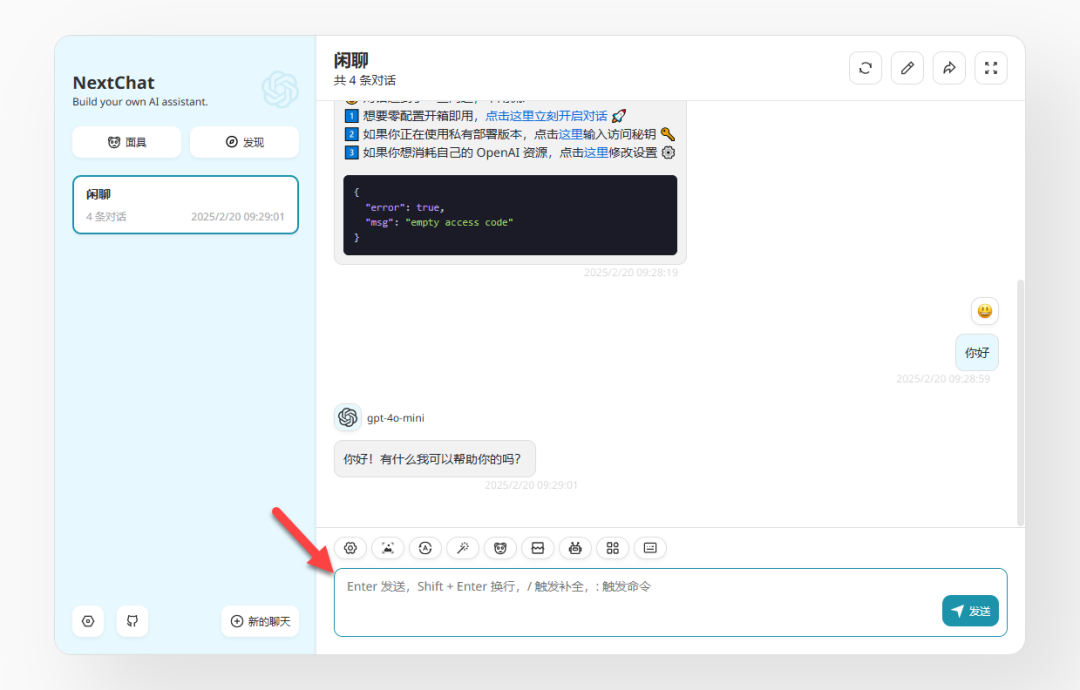Open the 面具 masks button
This screenshot has height=690, width=1080.
127,142
